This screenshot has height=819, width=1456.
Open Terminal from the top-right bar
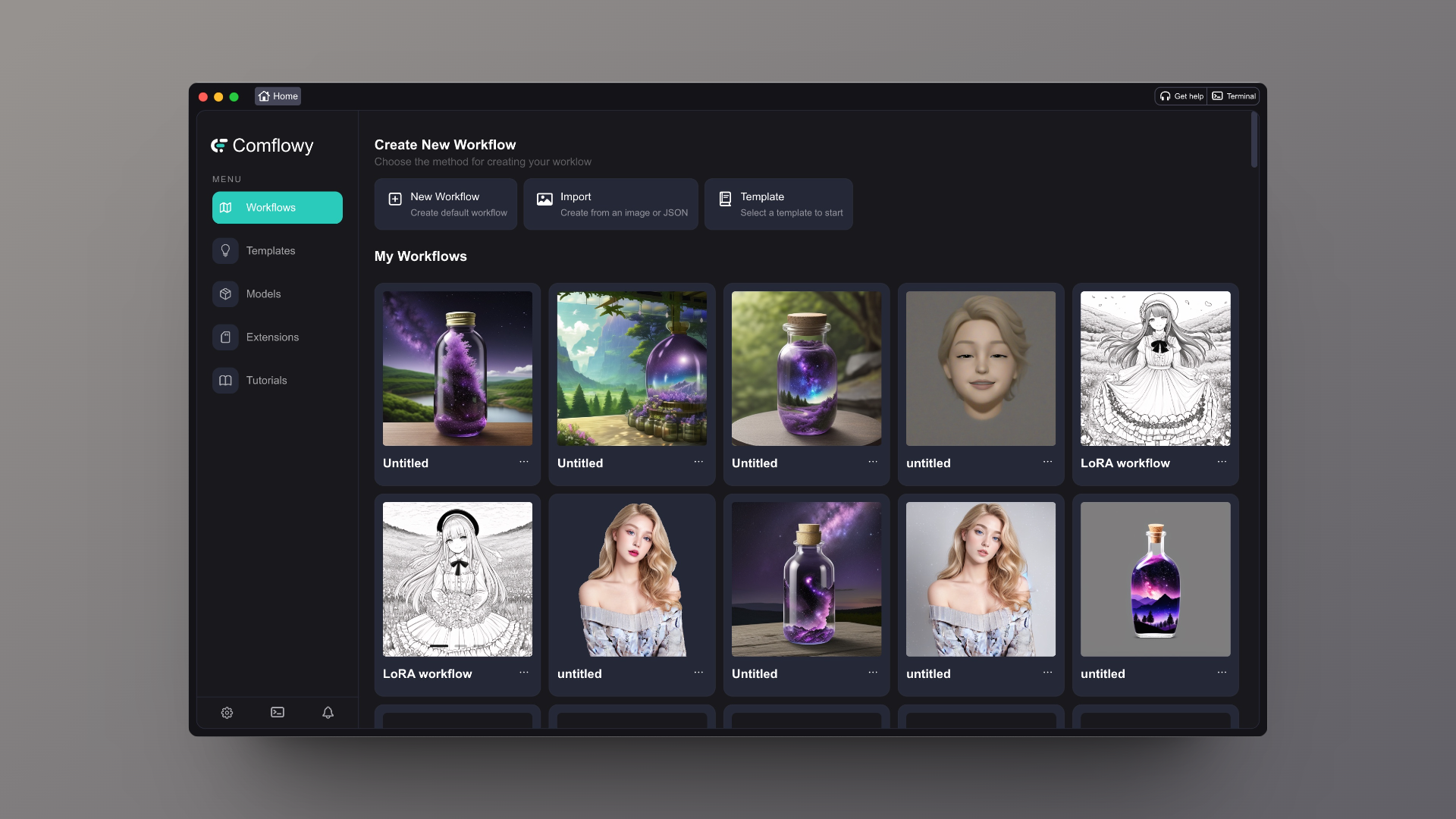click(x=1234, y=96)
